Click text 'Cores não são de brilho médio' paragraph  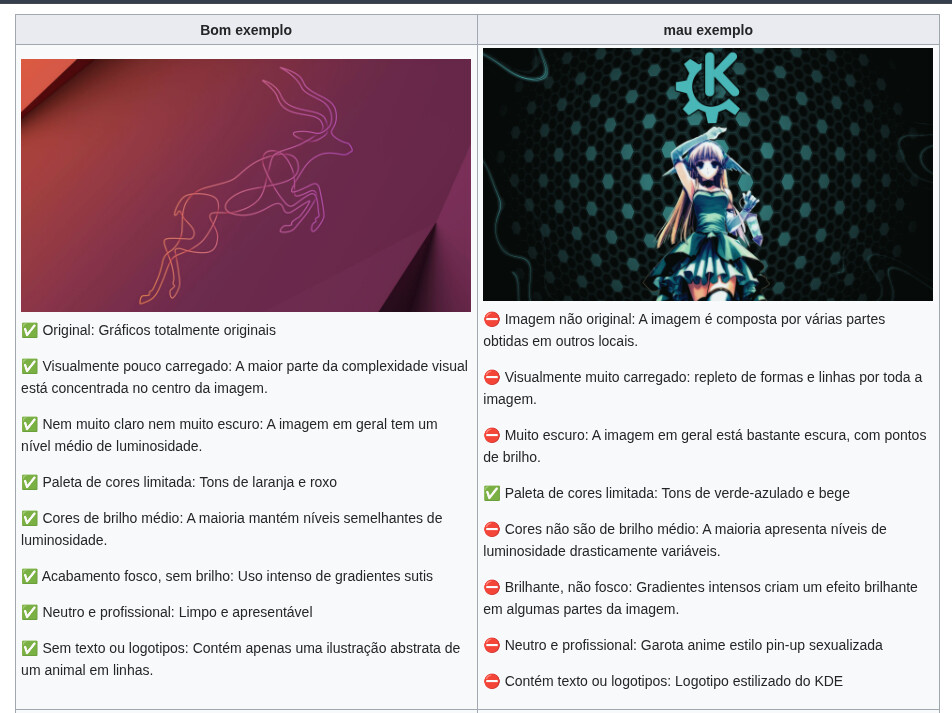pyautogui.click(x=685, y=540)
